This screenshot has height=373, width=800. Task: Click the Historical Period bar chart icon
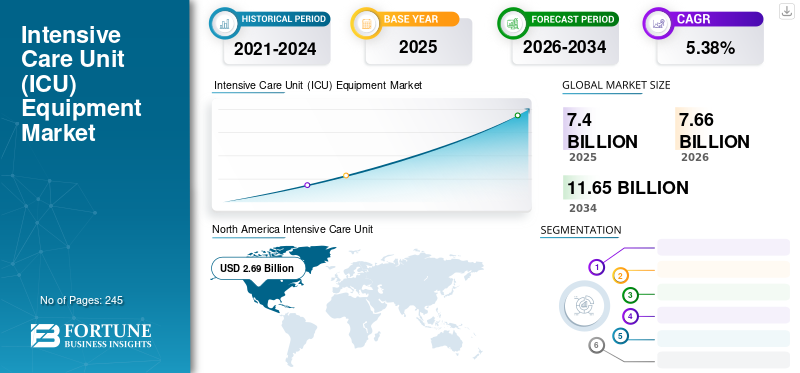(223, 23)
